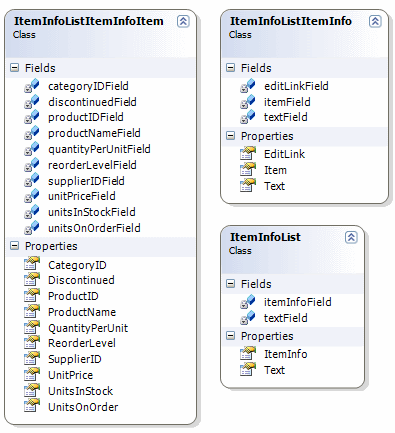Click the itemInfoField field icon
The height and width of the screenshot is (433, 395).
tap(248, 302)
